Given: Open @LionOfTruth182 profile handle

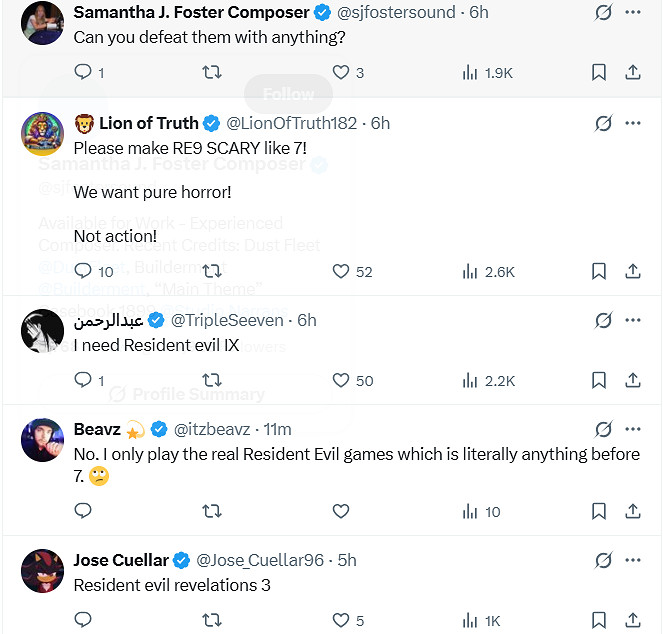Looking at the screenshot, I should coord(291,123).
